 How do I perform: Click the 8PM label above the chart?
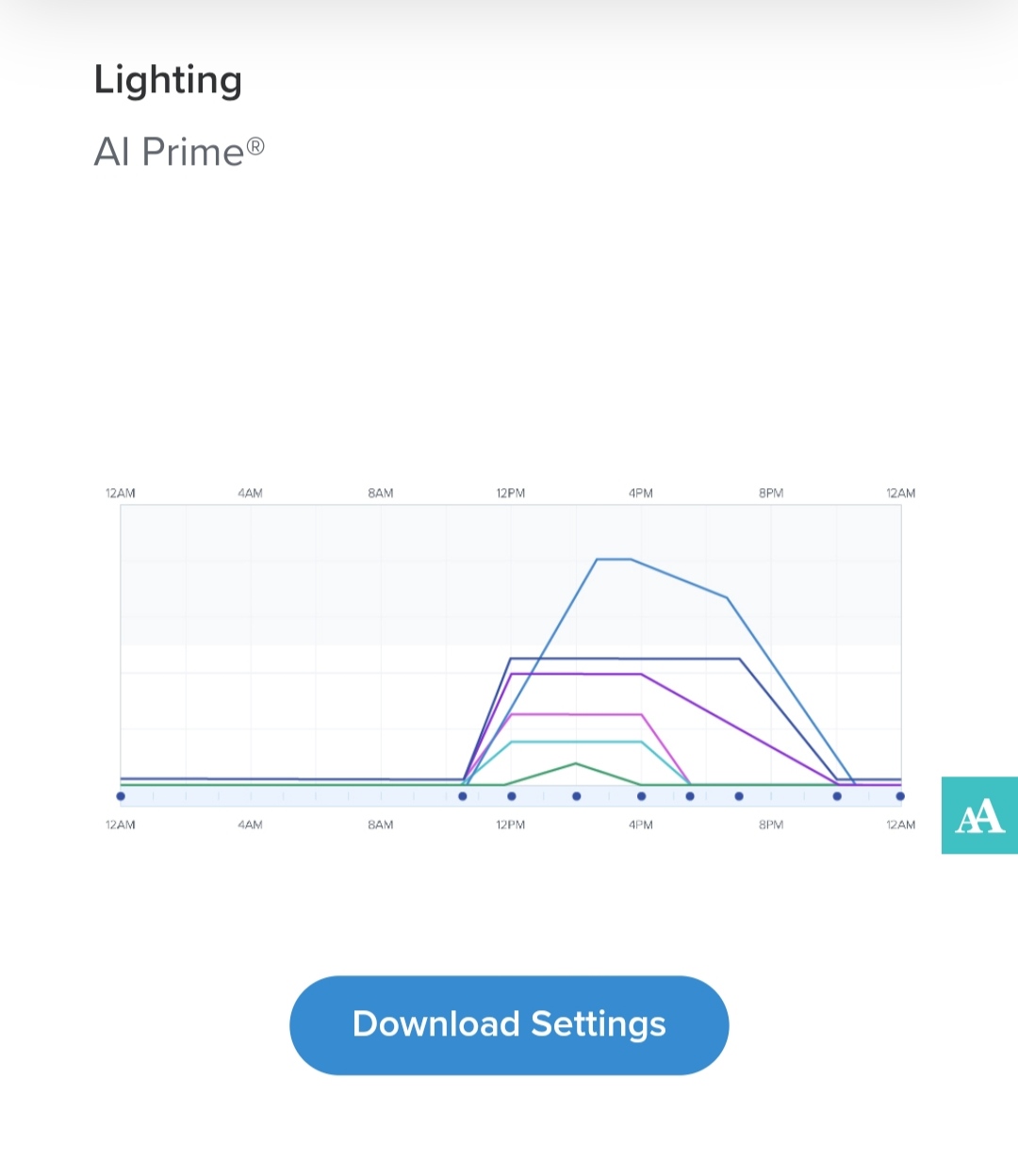pos(771,493)
